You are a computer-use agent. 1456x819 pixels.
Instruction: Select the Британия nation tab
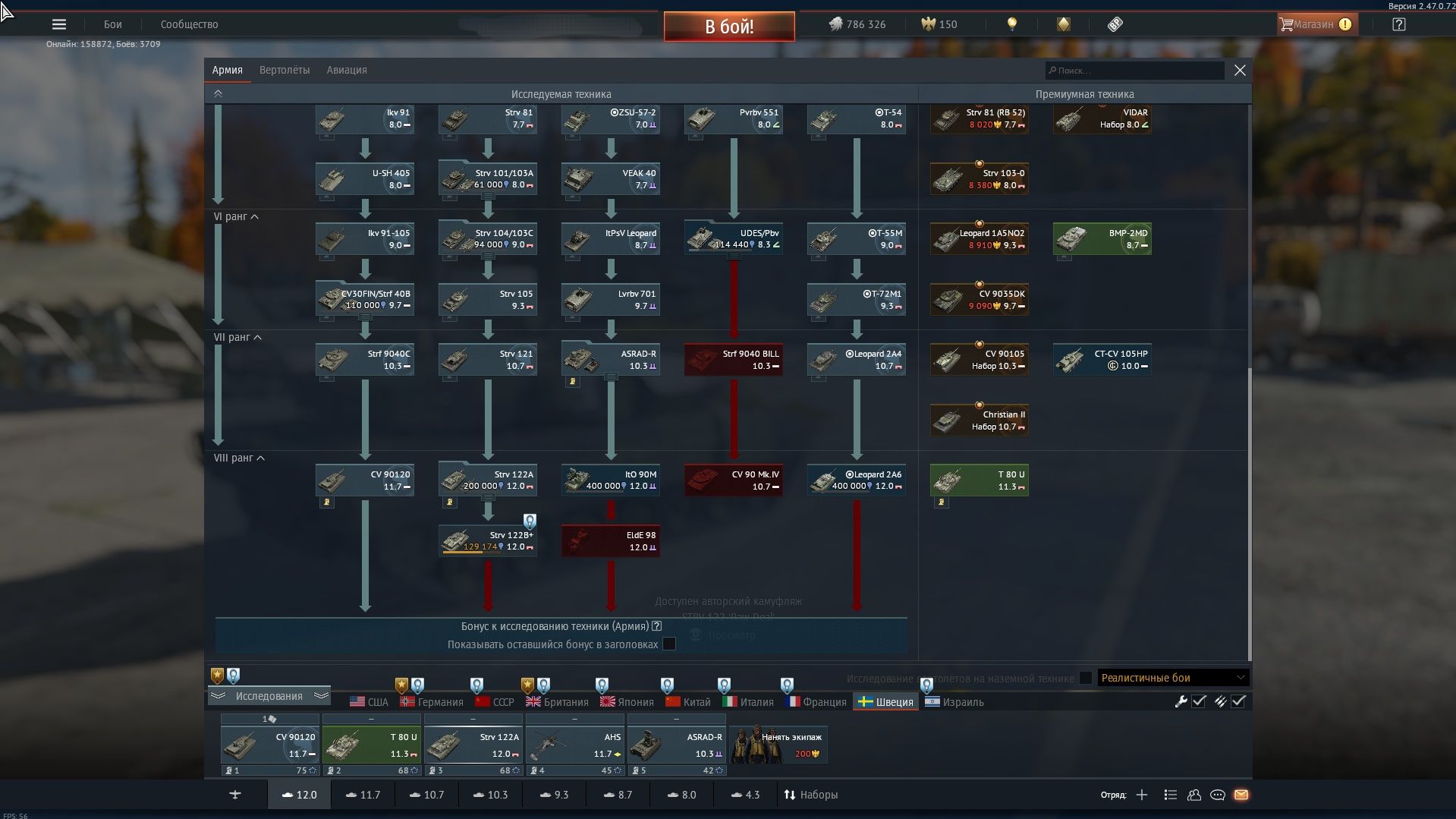click(557, 702)
